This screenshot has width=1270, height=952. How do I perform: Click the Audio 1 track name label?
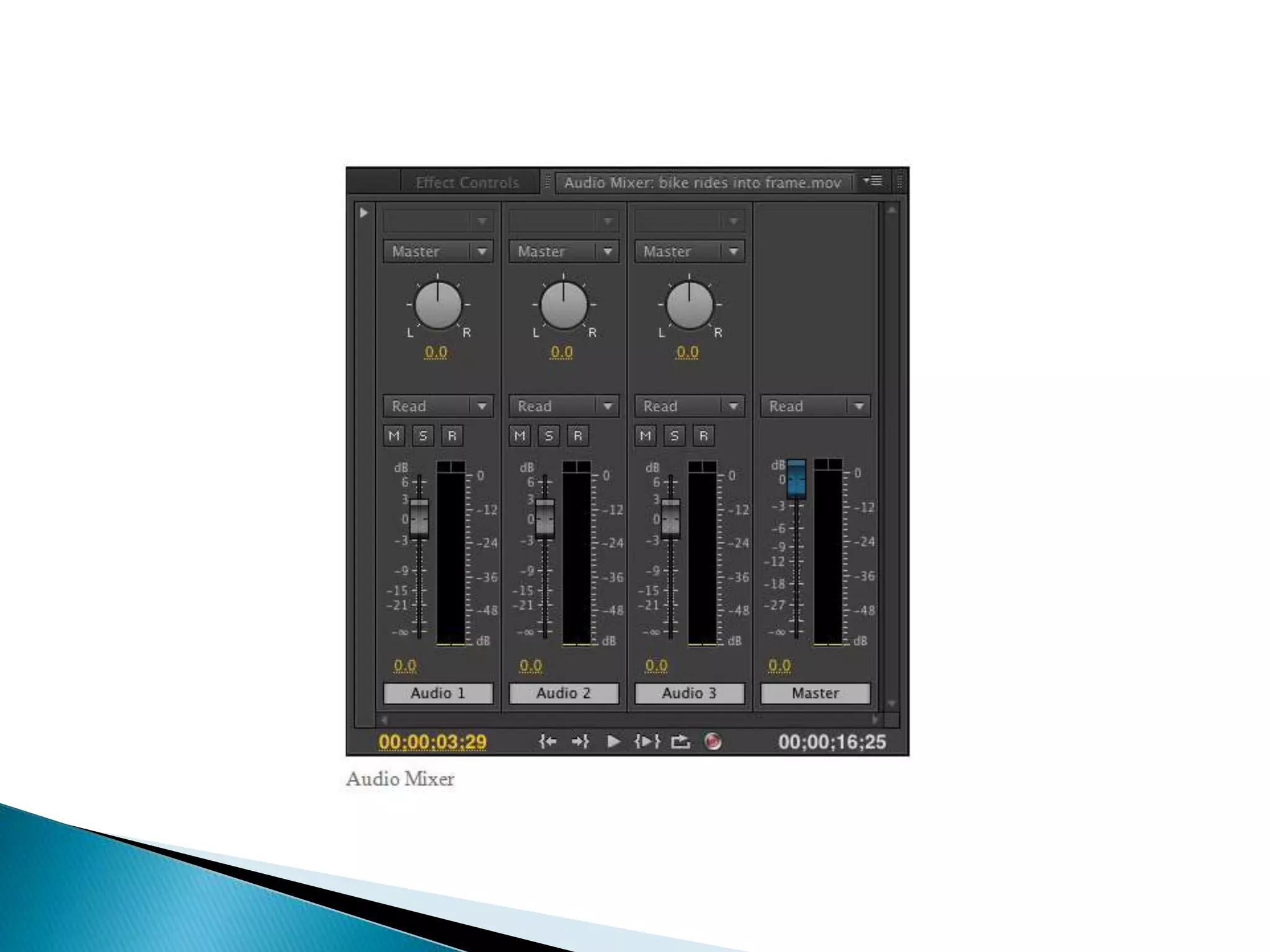point(438,693)
